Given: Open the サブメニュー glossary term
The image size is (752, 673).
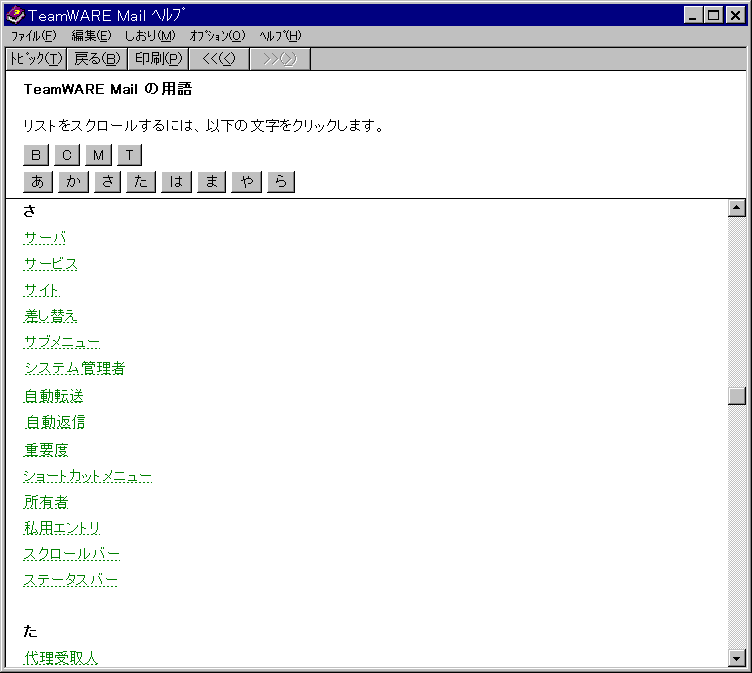Looking at the screenshot, I should [62, 342].
